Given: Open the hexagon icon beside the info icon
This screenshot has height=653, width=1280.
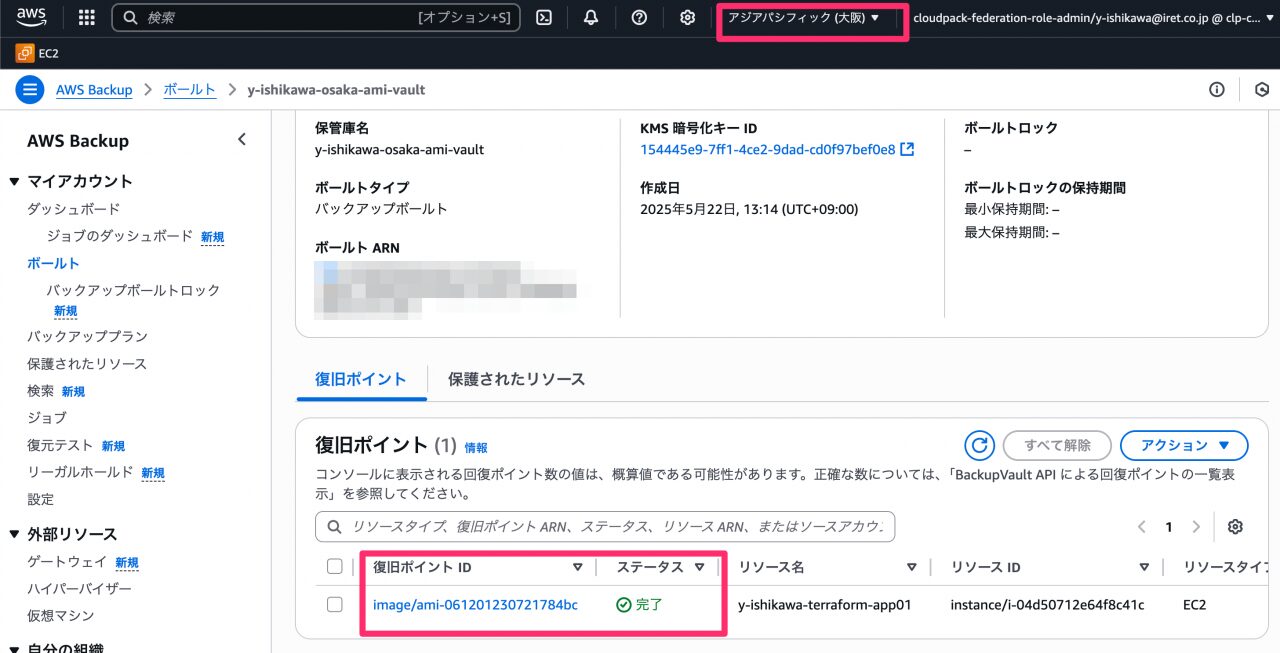Looking at the screenshot, I should pyautogui.click(x=1262, y=90).
